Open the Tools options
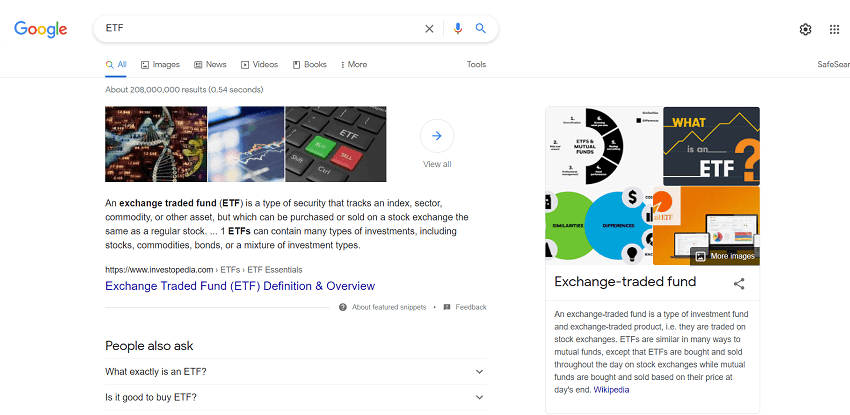 click(476, 64)
